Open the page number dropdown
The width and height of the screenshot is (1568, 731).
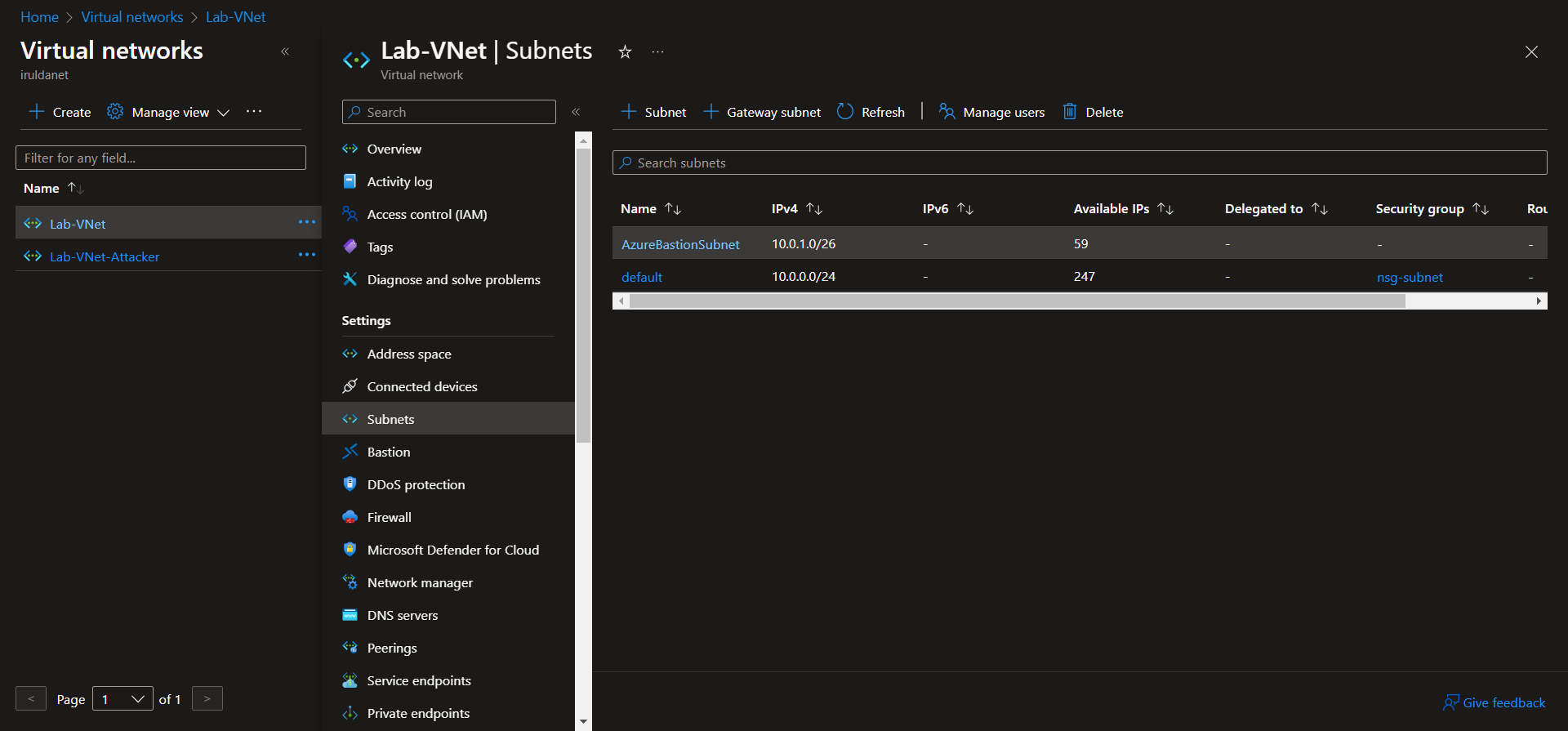122,698
